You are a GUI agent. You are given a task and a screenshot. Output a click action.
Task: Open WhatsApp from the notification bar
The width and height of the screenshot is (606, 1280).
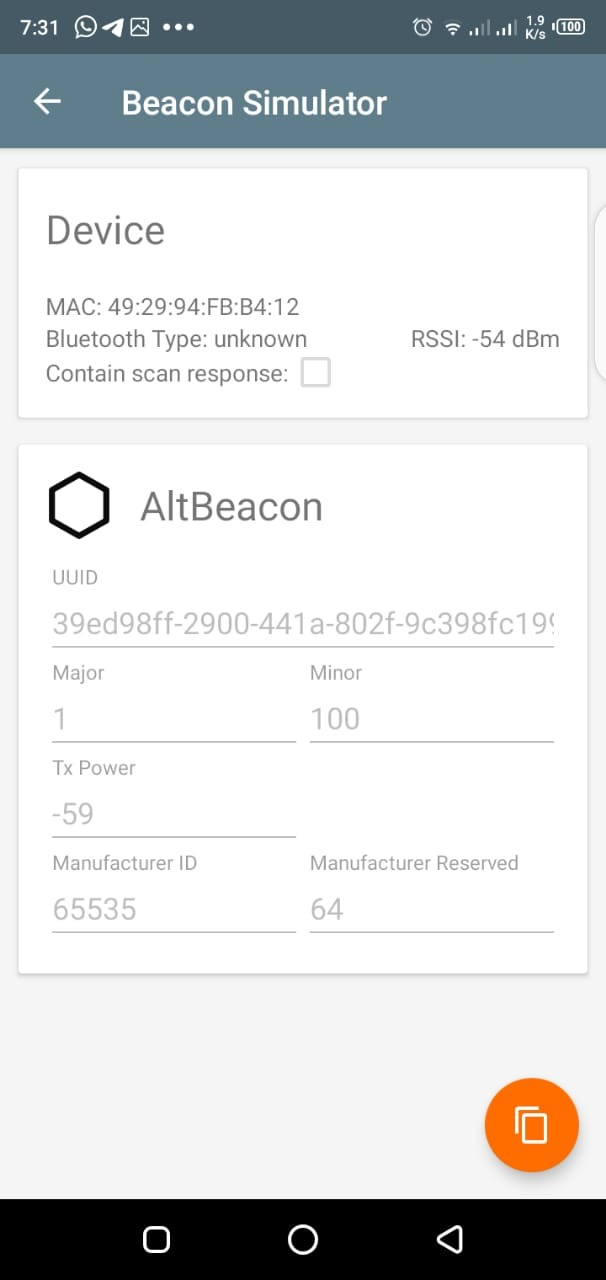(84, 27)
